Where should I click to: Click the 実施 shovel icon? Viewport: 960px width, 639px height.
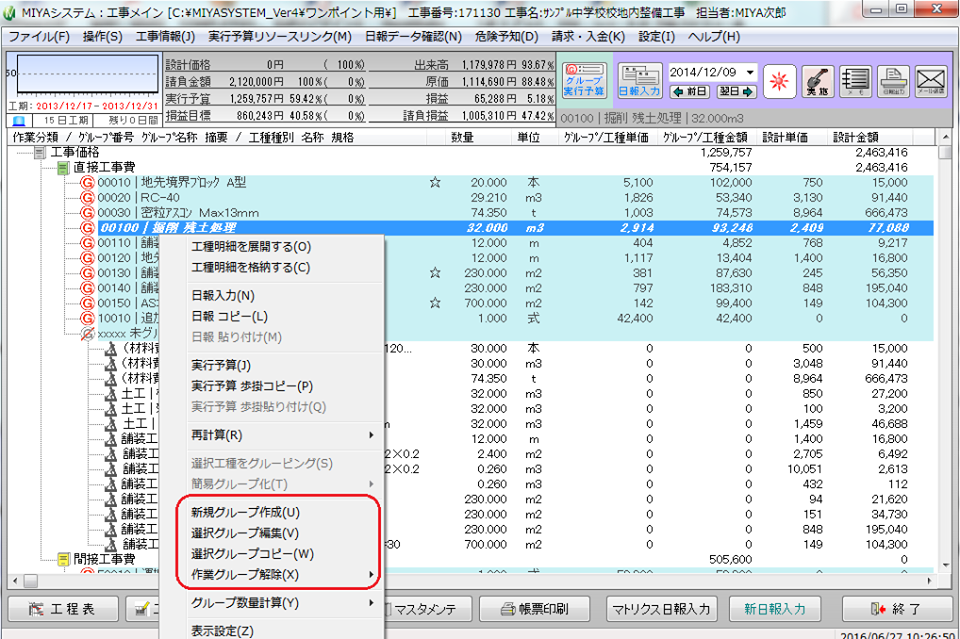point(817,81)
